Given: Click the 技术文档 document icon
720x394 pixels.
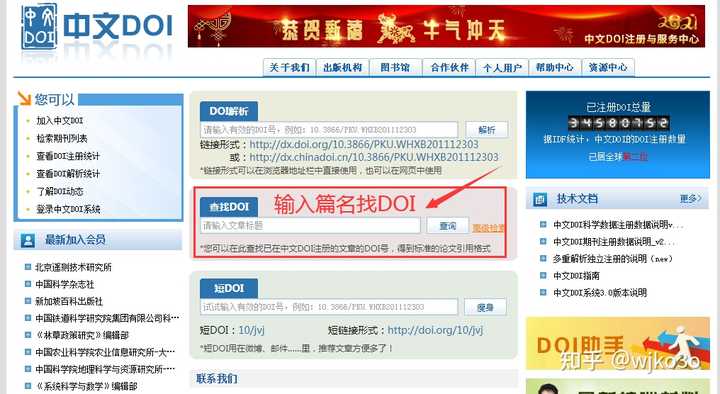Looking at the screenshot, I should coord(540,199).
